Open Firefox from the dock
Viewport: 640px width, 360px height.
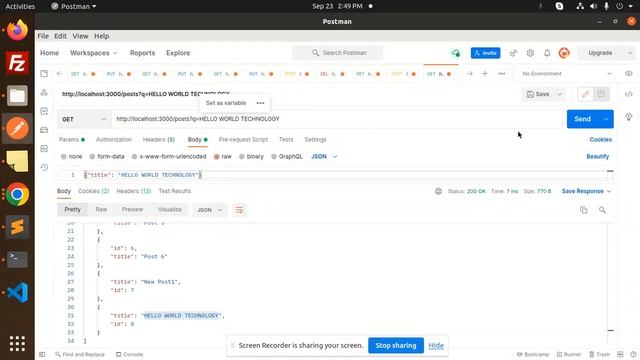point(17,30)
